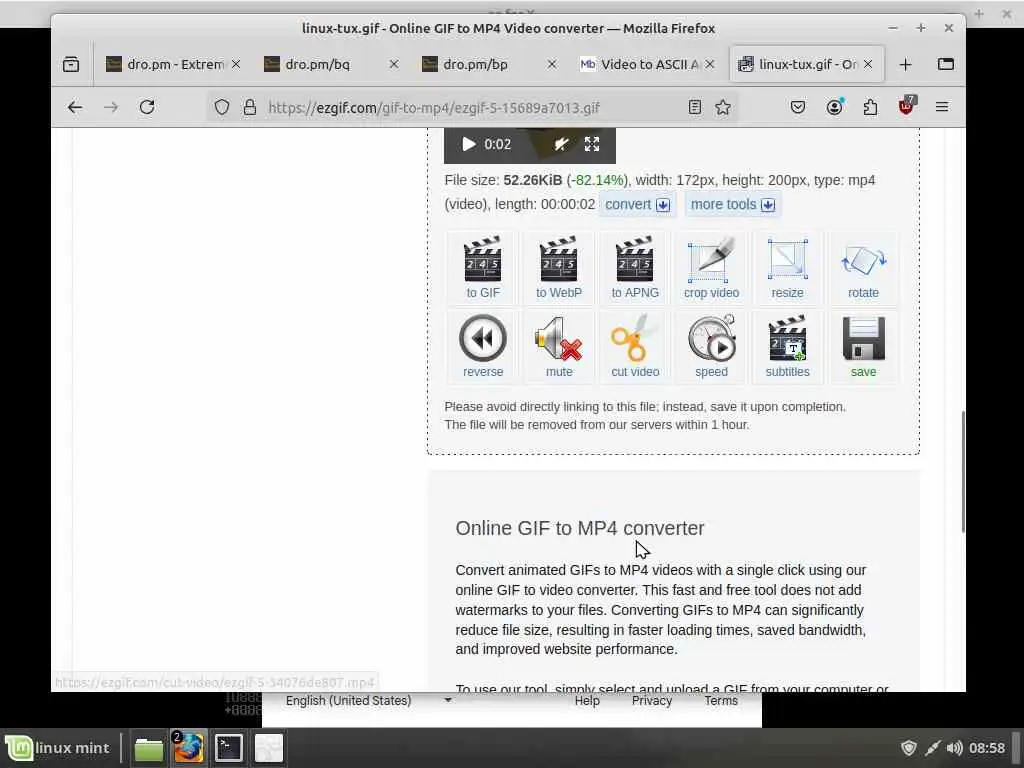Open the Terms link in background window
The height and width of the screenshot is (768, 1024).
click(721, 701)
